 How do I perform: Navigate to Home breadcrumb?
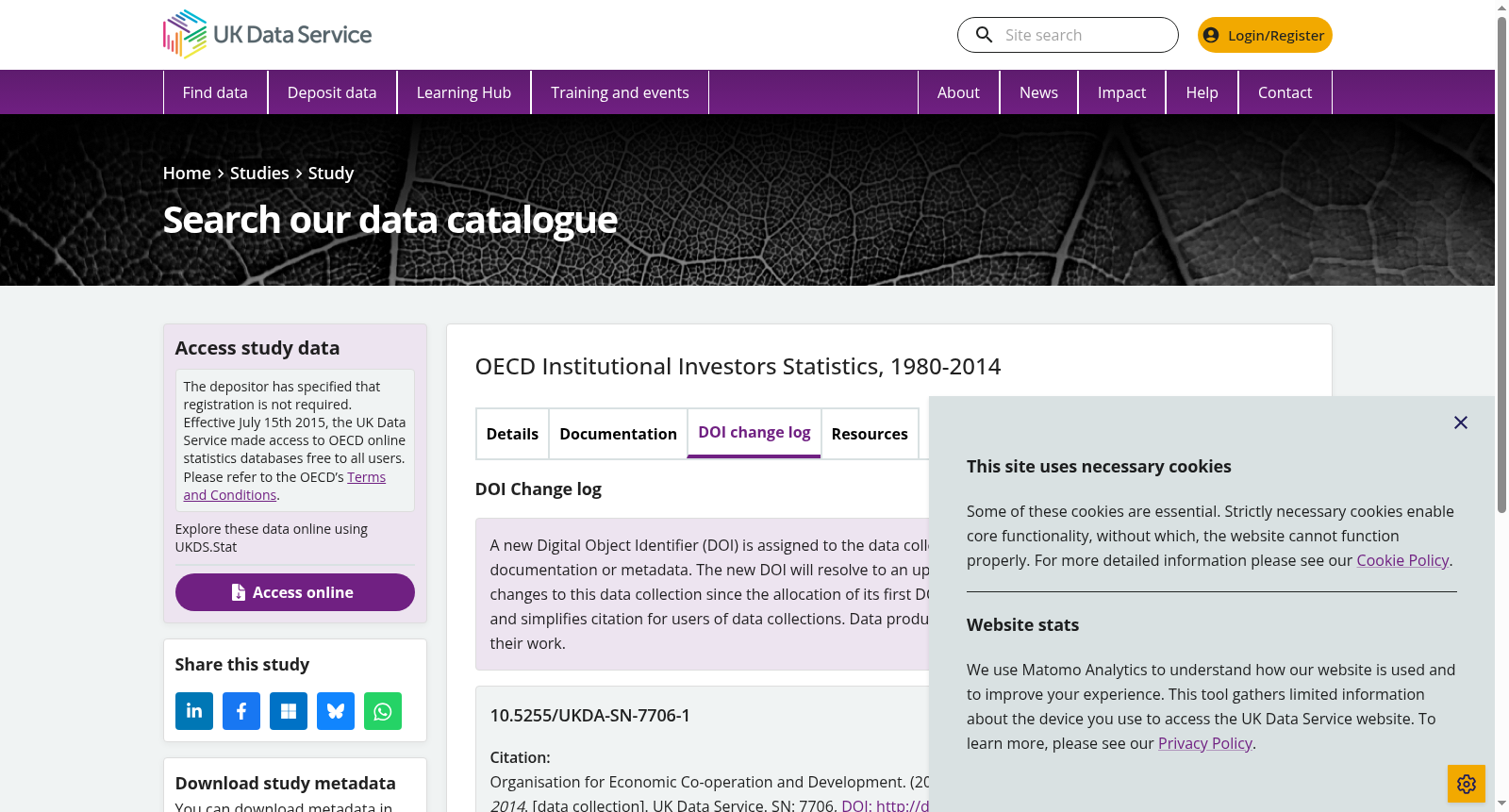point(187,174)
